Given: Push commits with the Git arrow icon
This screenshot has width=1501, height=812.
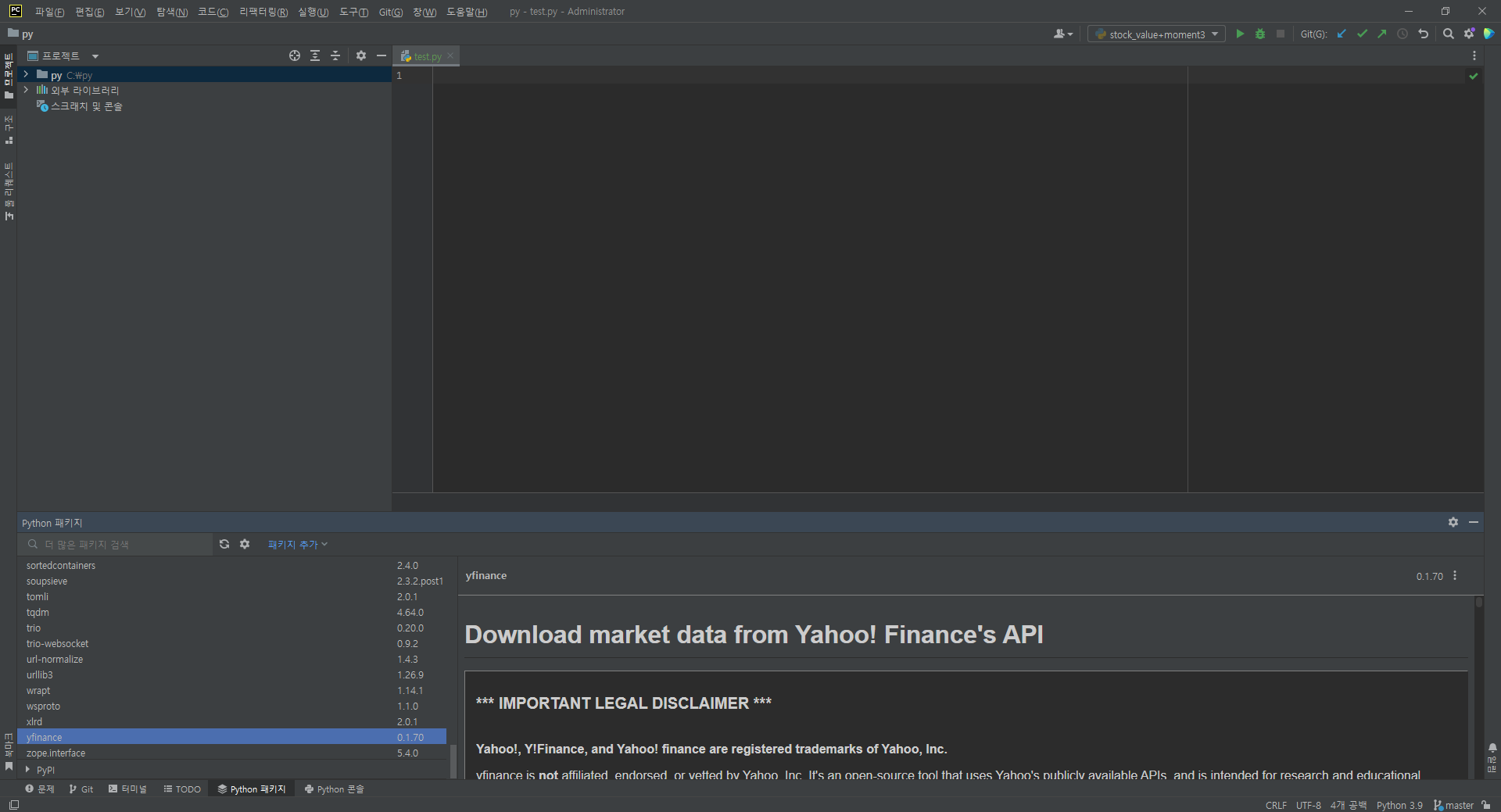Looking at the screenshot, I should [x=1382, y=34].
